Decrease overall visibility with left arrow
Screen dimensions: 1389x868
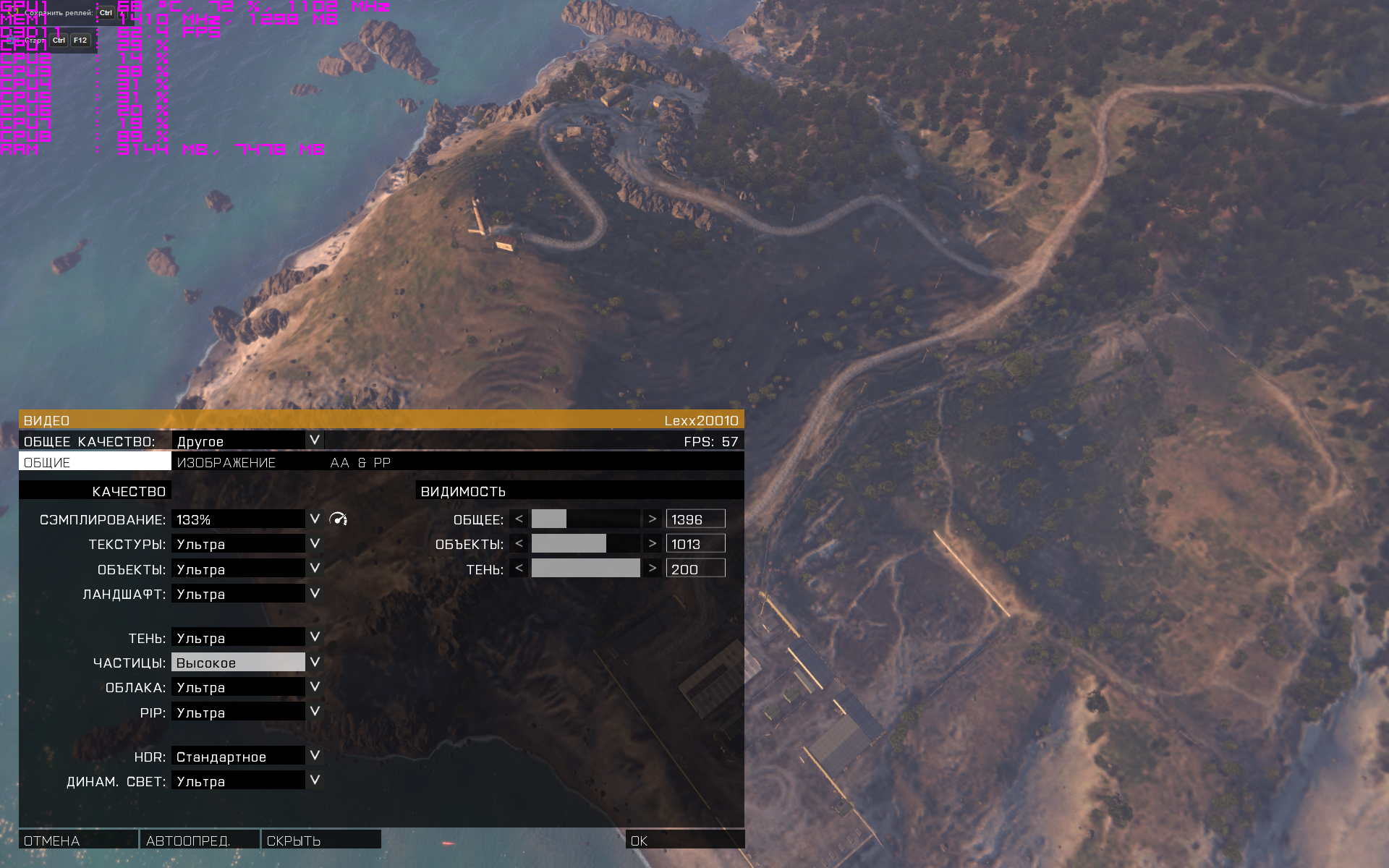pyautogui.click(x=519, y=519)
